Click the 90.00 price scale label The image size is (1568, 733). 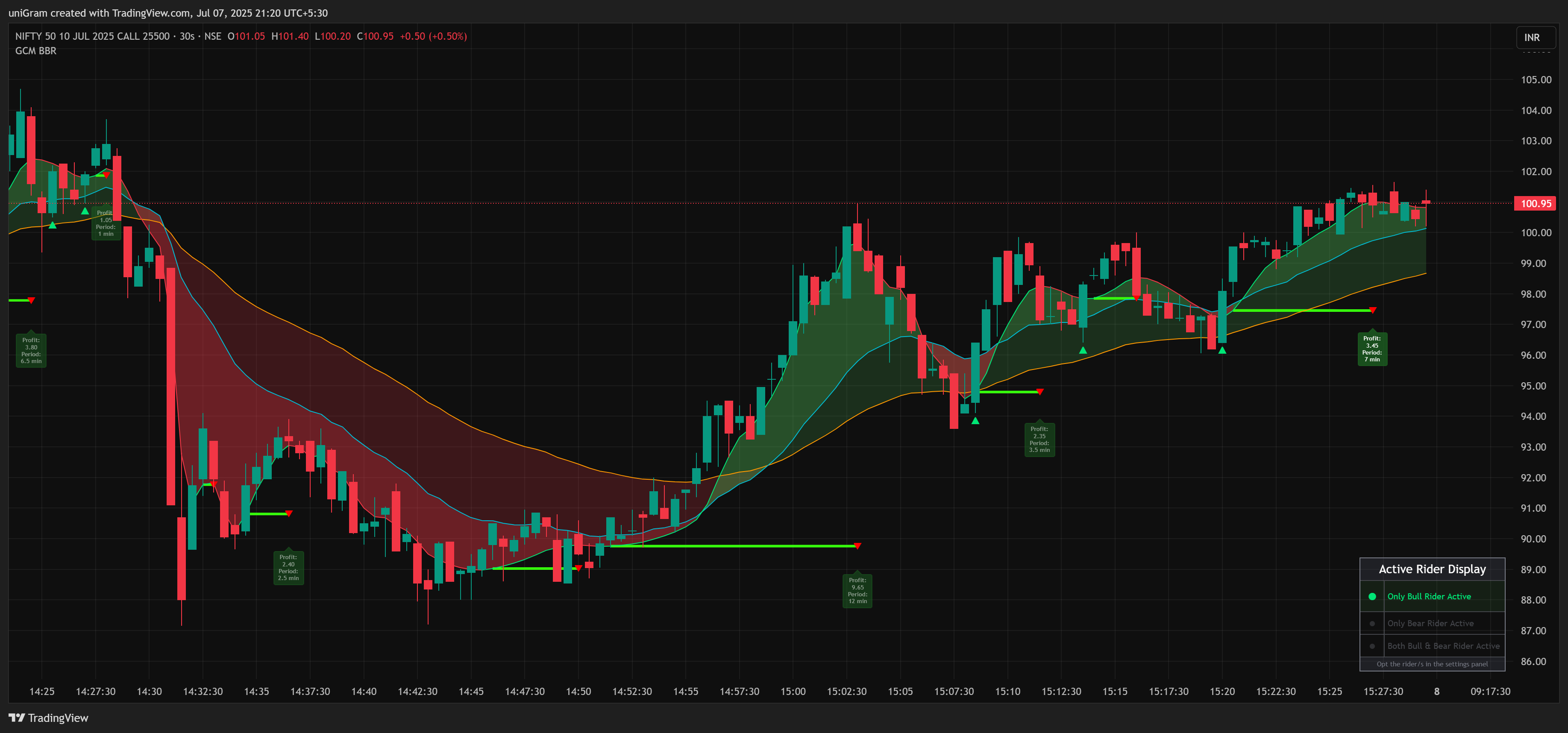point(1533,539)
